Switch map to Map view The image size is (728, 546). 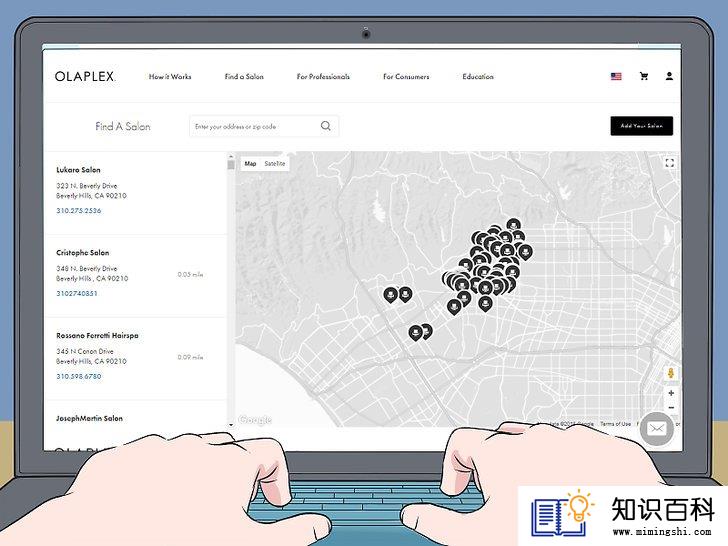click(x=250, y=163)
